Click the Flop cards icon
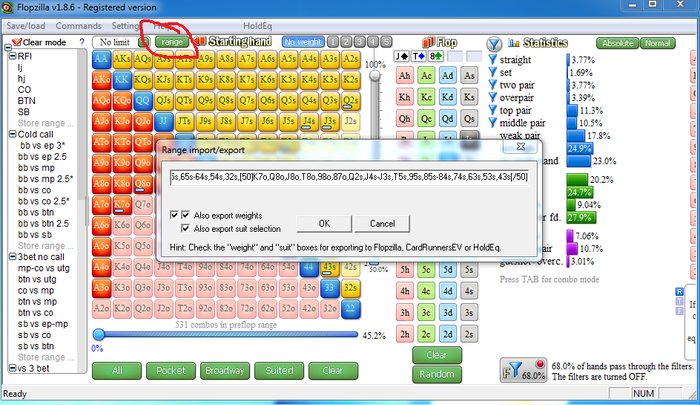Screen dimensions: 700x405 tap(429, 42)
